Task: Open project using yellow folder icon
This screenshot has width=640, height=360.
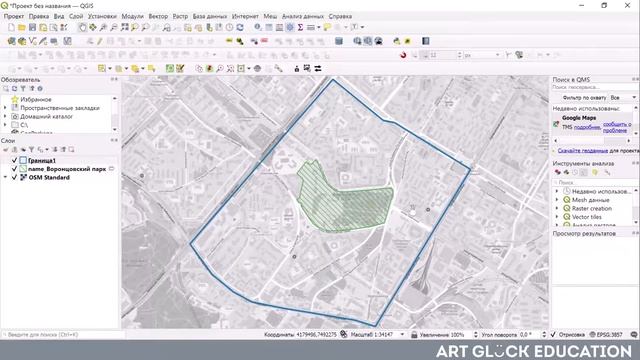Action: tap(22, 27)
